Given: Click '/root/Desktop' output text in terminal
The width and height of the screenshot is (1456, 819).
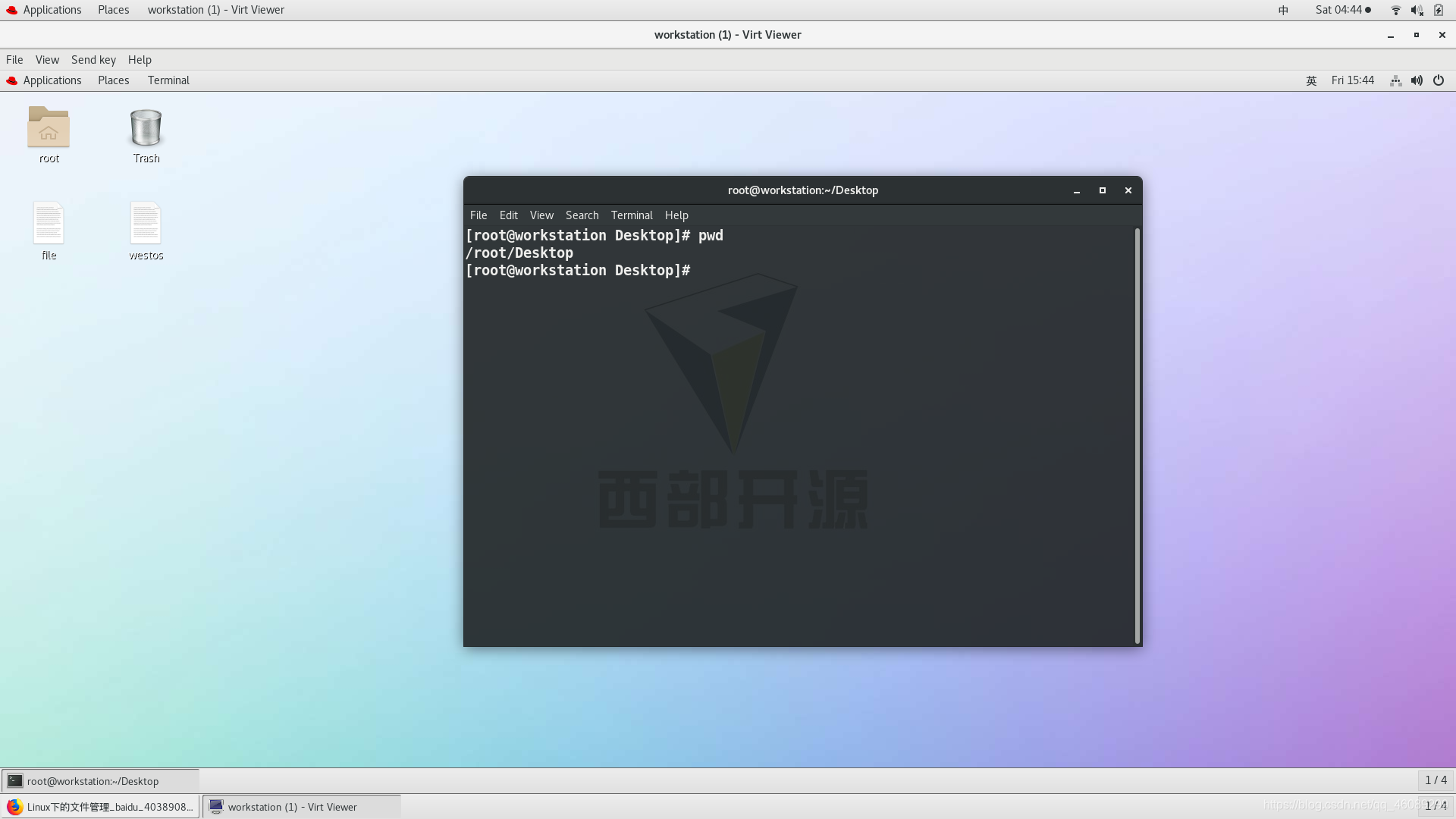Looking at the screenshot, I should click(x=519, y=253).
